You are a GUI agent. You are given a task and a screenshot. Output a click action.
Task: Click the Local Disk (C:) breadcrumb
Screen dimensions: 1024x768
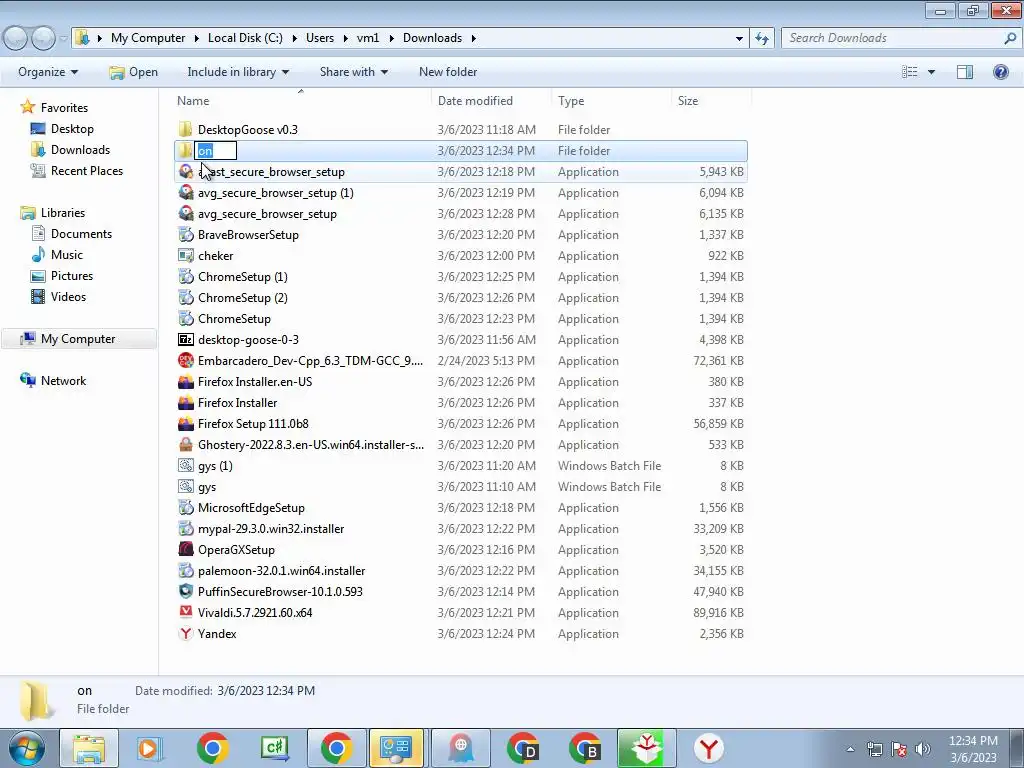pos(245,38)
